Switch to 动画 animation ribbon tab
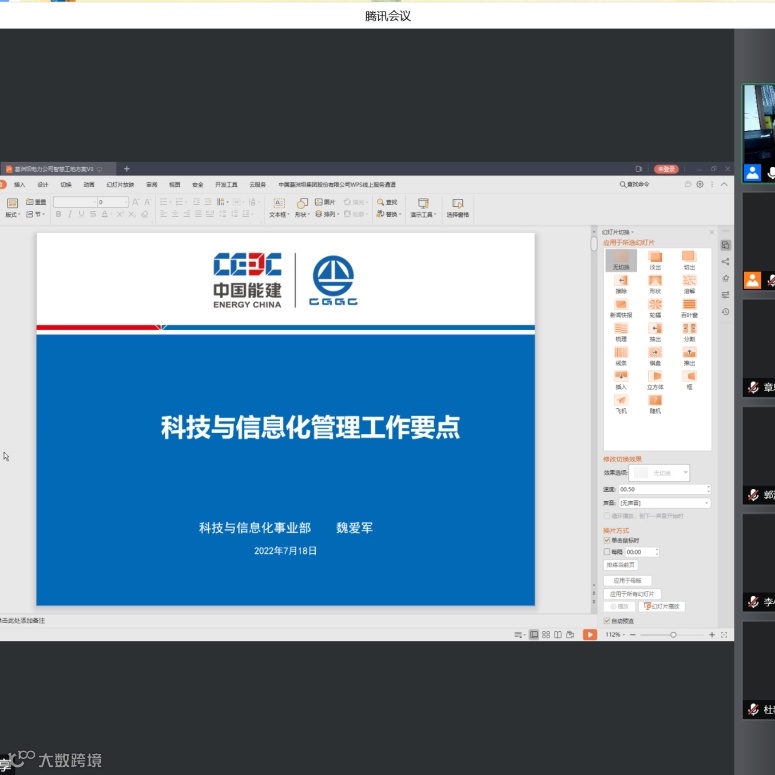Screen dimensions: 775x775 (89, 184)
